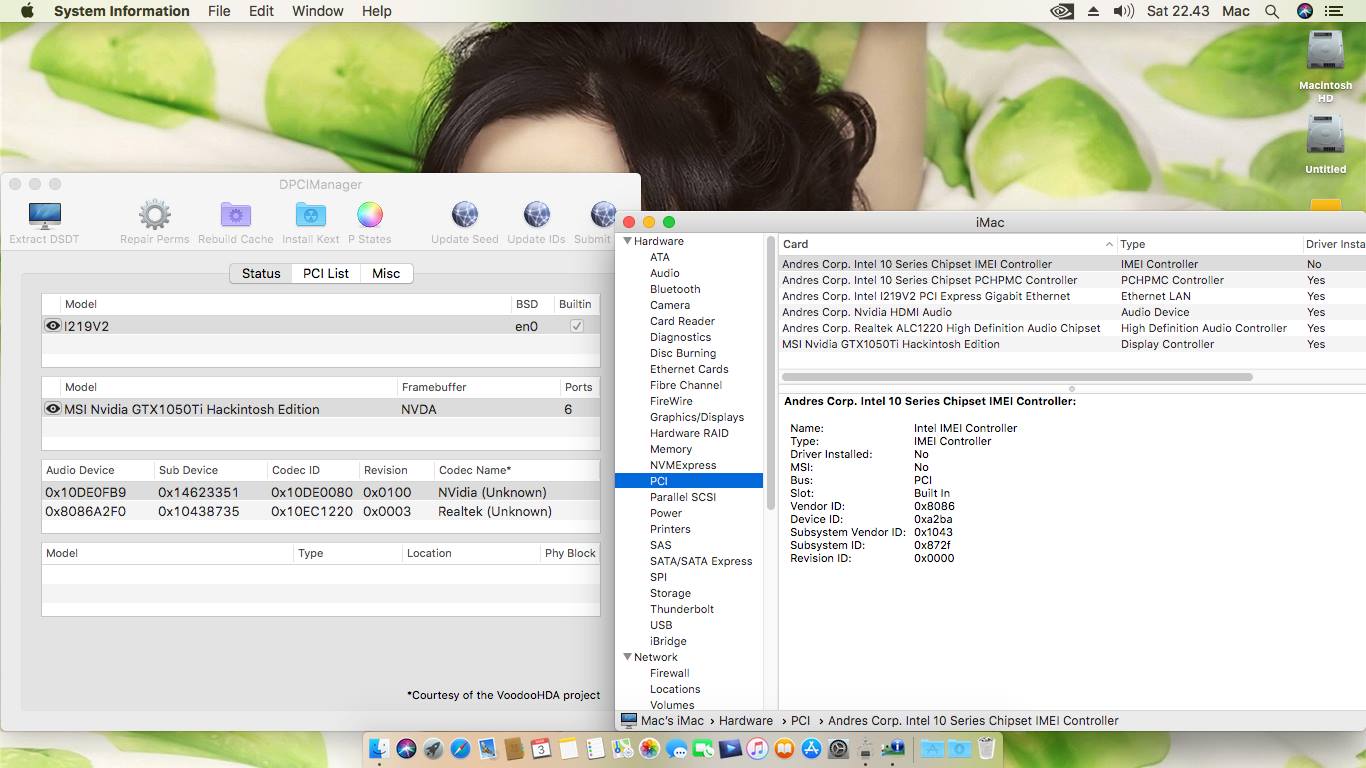Click the Install Kext folder icon
Image resolution: width=1366 pixels, height=768 pixels.
click(311, 216)
